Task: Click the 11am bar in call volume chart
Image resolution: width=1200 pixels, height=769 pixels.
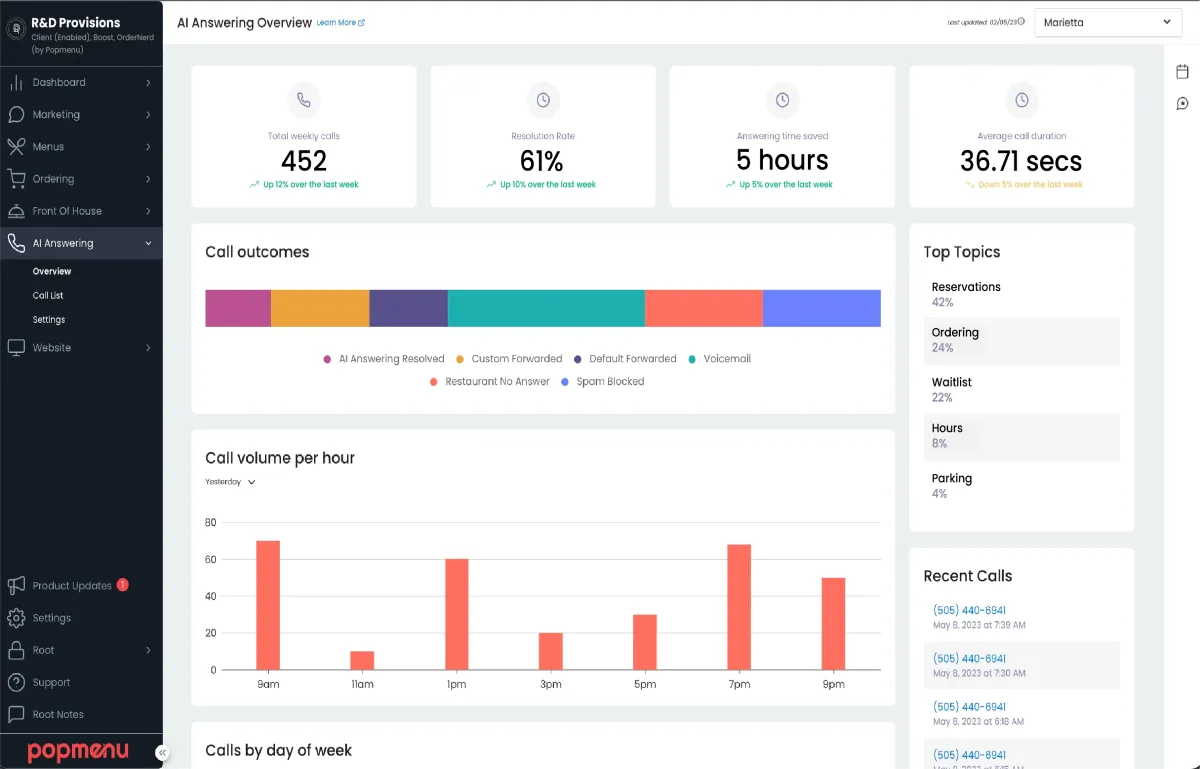Action: [x=362, y=660]
